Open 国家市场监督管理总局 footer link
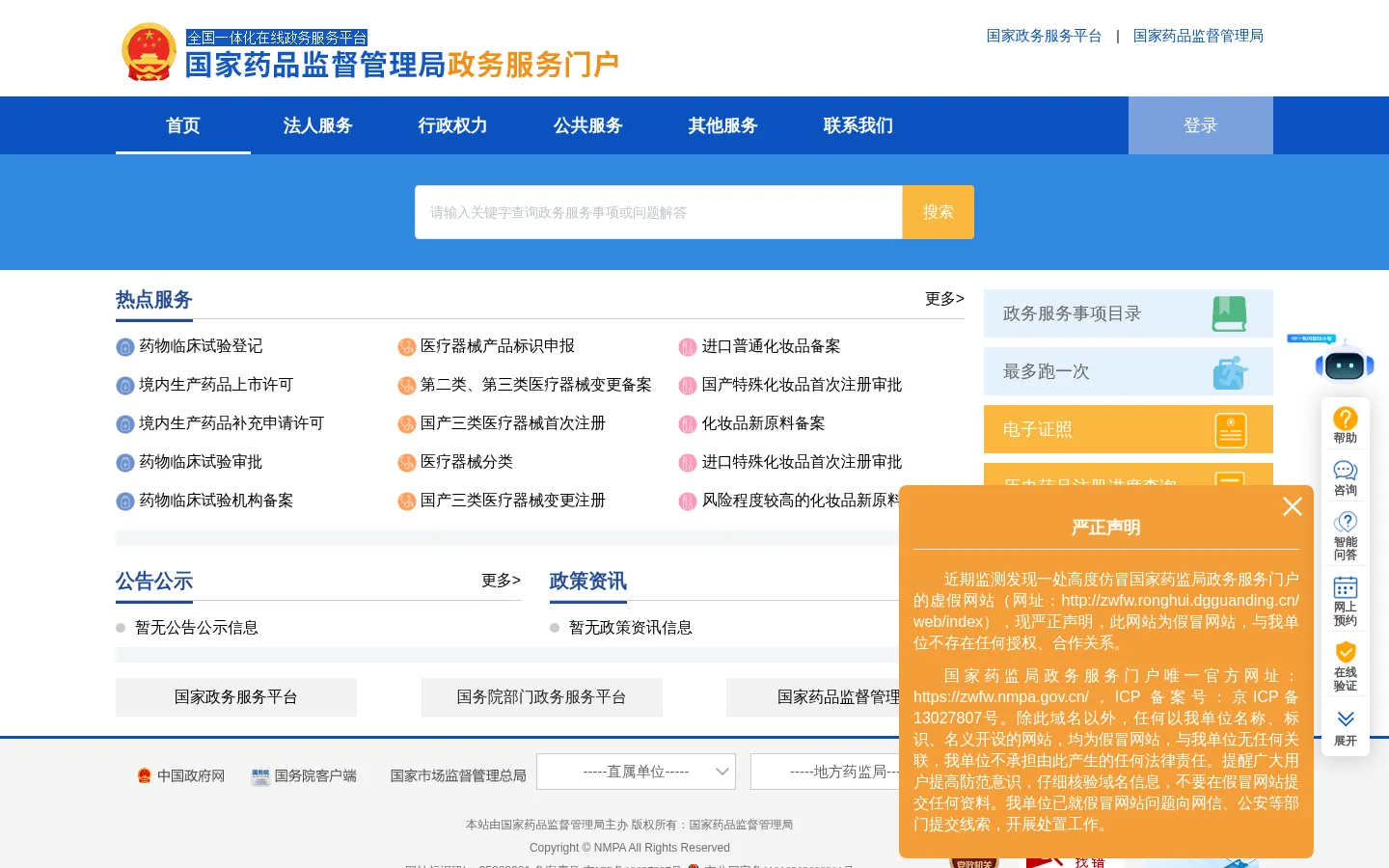This screenshot has width=1389, height=868. 458,775
